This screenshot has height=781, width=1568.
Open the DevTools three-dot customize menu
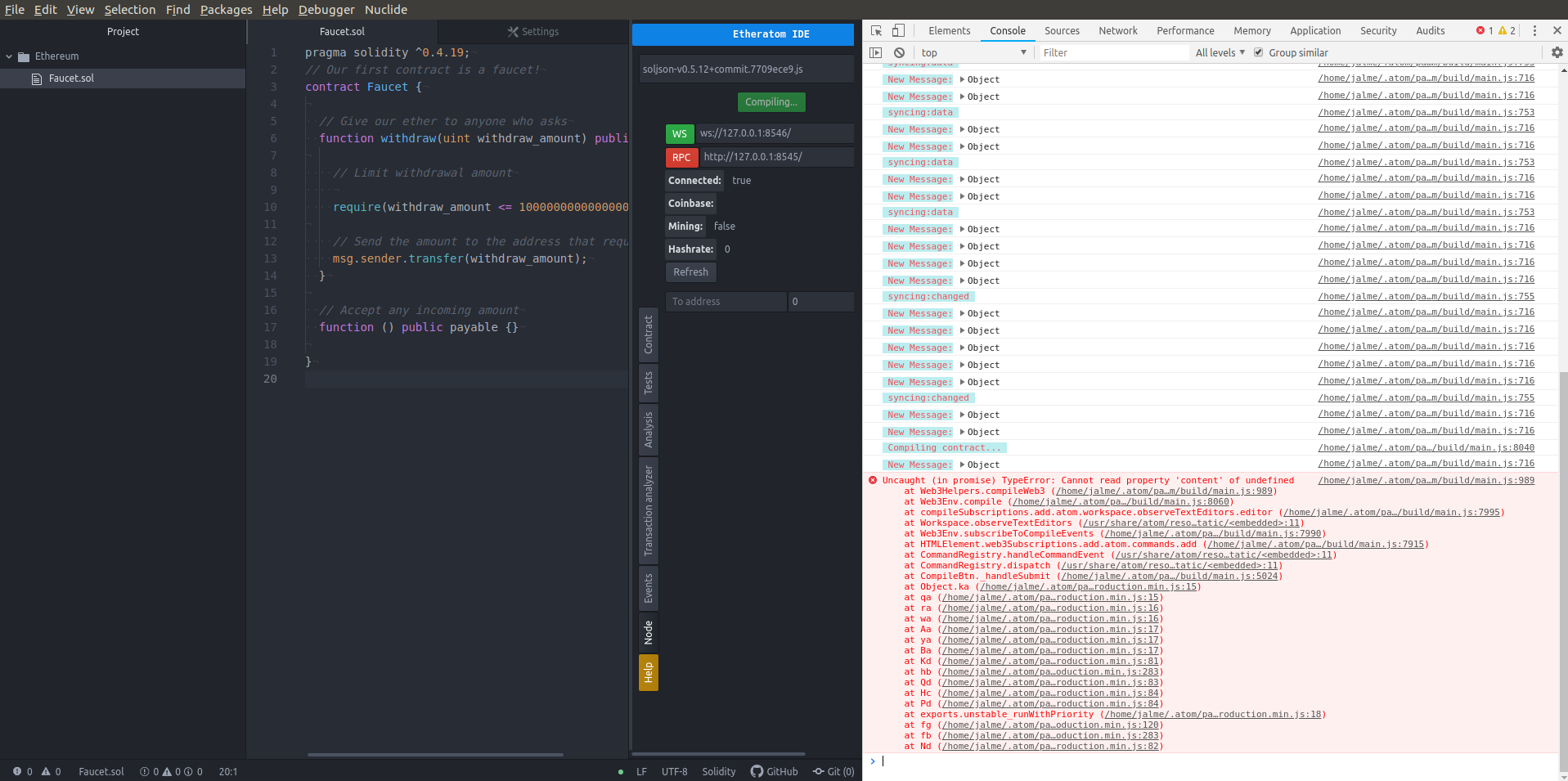pos(1534,31)
